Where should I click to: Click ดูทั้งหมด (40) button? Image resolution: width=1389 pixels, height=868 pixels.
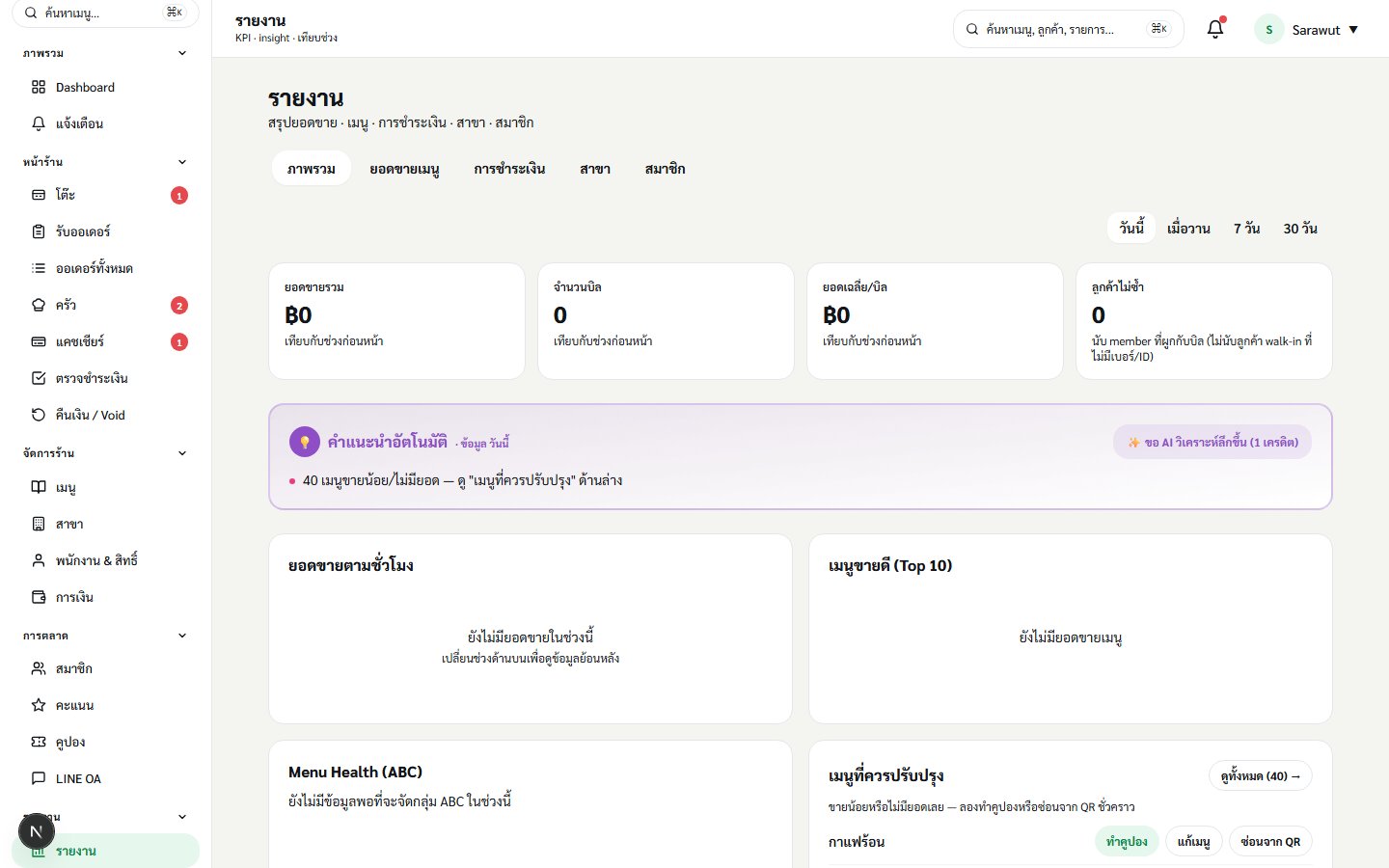(1261, 775)
